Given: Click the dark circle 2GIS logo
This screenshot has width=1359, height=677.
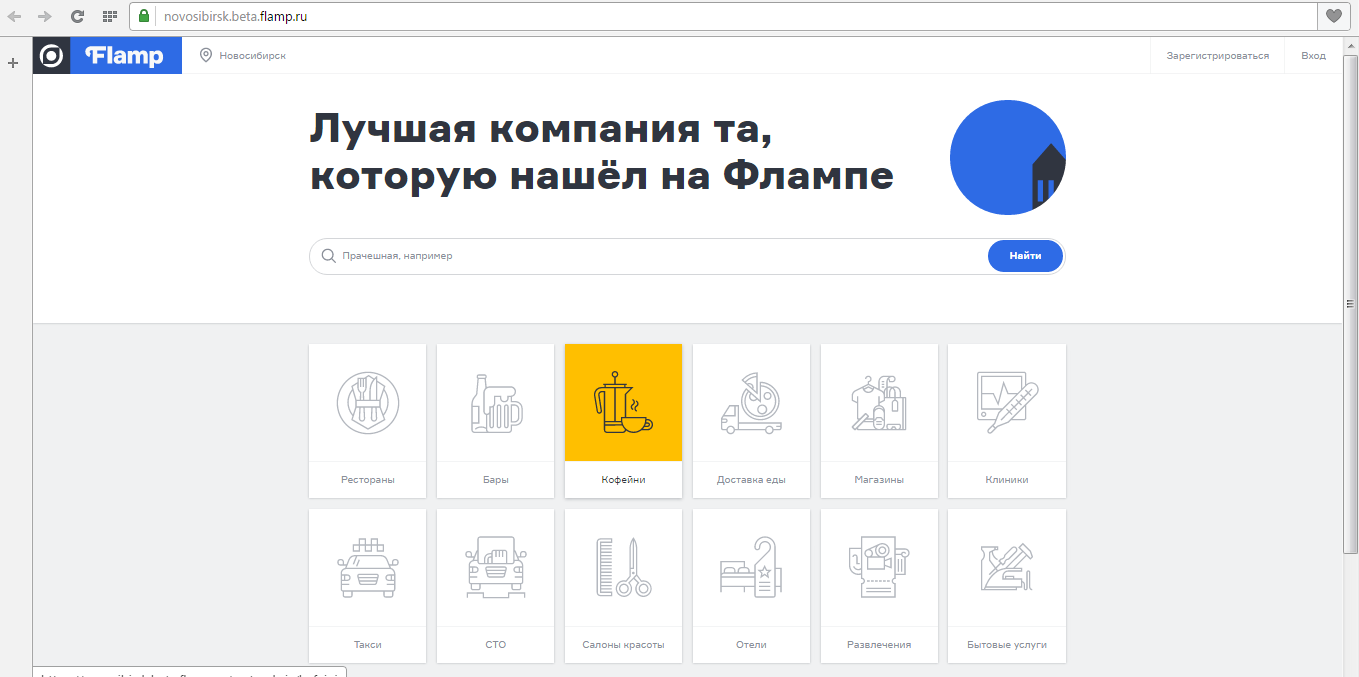Looking at the screenshot, I should tap(51, 56).
